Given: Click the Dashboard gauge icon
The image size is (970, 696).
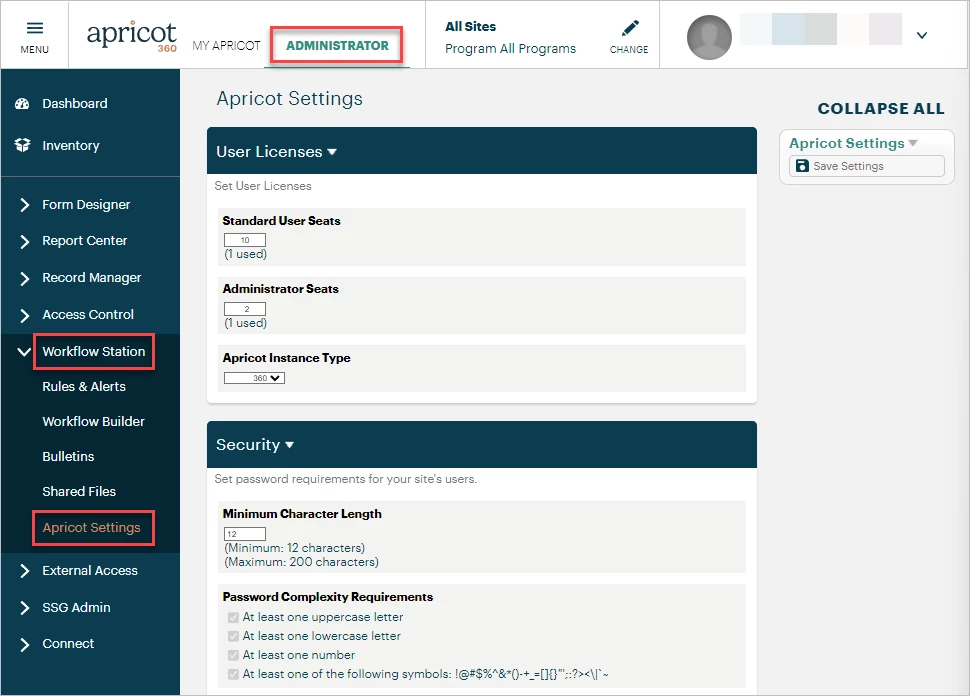Looking at the screenshot, I should pyautogui.click(x=22, y=103).
